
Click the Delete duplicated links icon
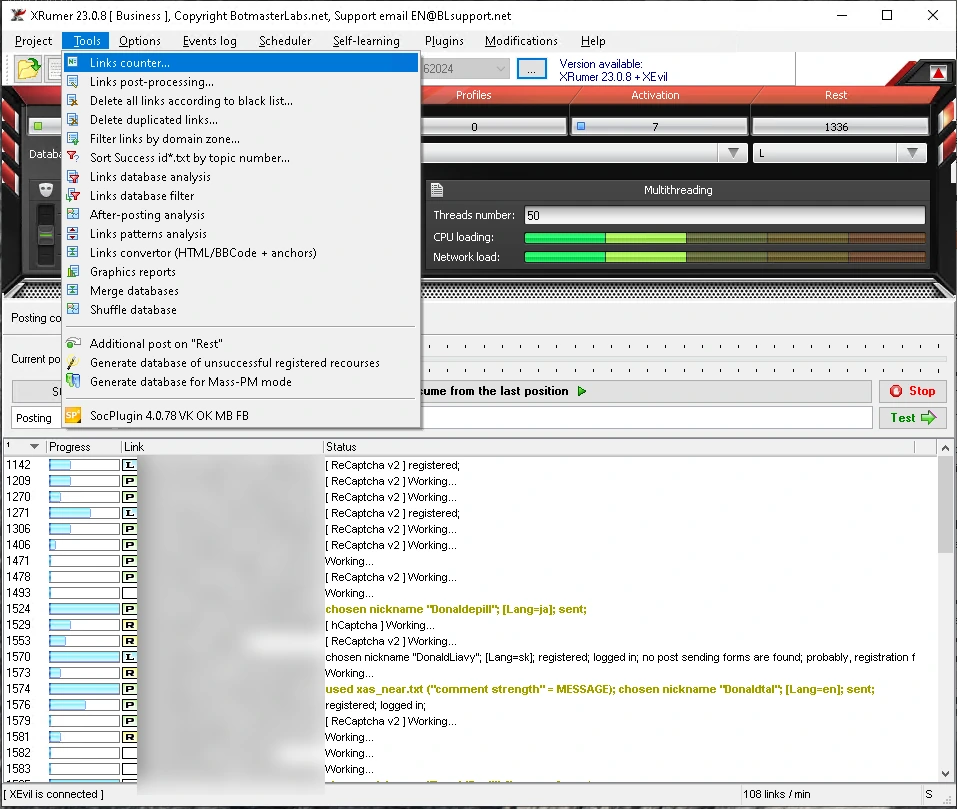pyautogui.click(x=73, y=119)
